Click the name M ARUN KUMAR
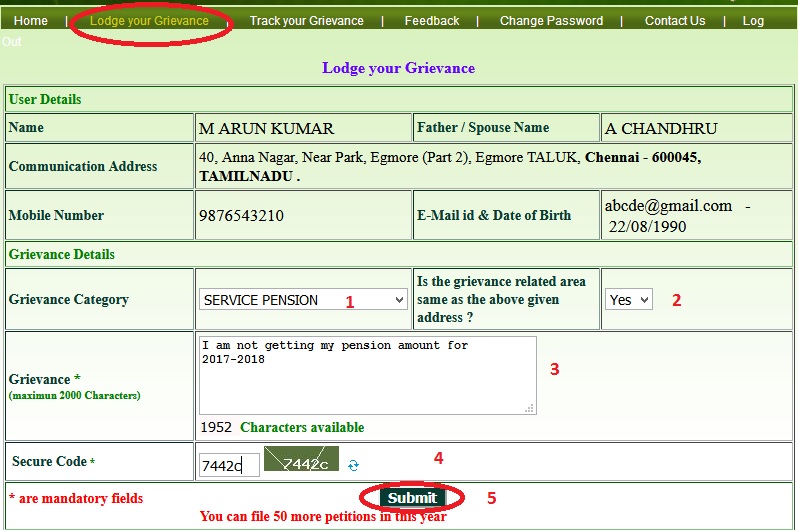Image resolution: width=798 pixels, height=530 pixels. [x=266, y=128]
